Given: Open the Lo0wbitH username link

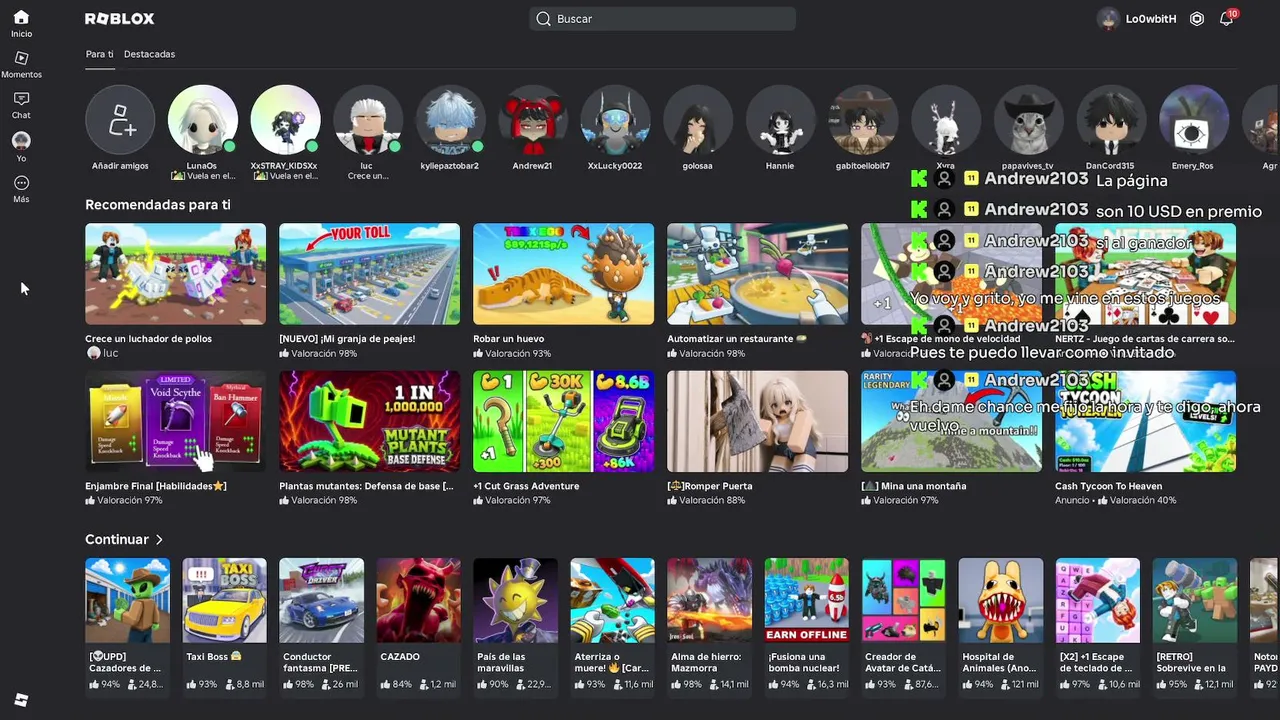Looking at the screenshot, I should 1151,19.
